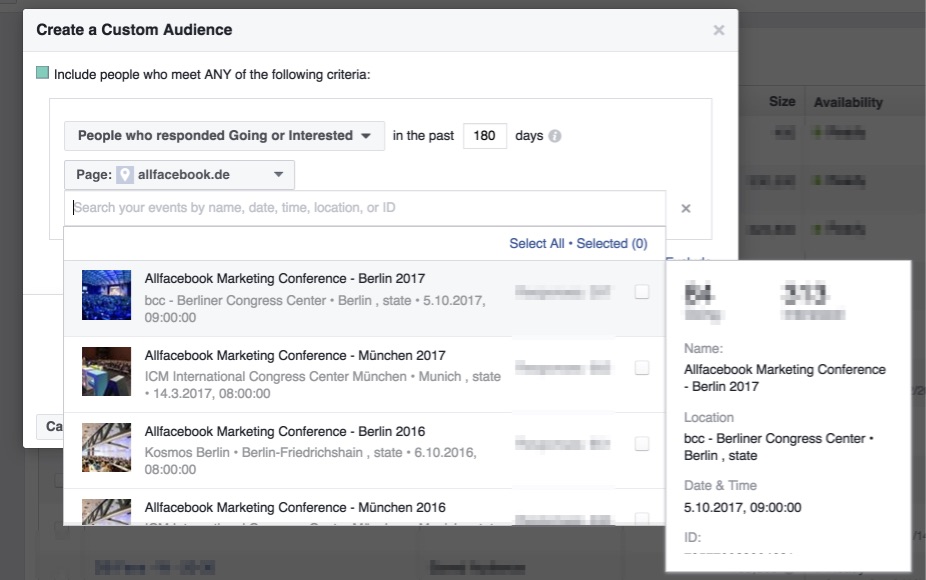The height and width of the screenshot is (580, 926).
Task: Click the Select All link
Action: click(537, 243)
